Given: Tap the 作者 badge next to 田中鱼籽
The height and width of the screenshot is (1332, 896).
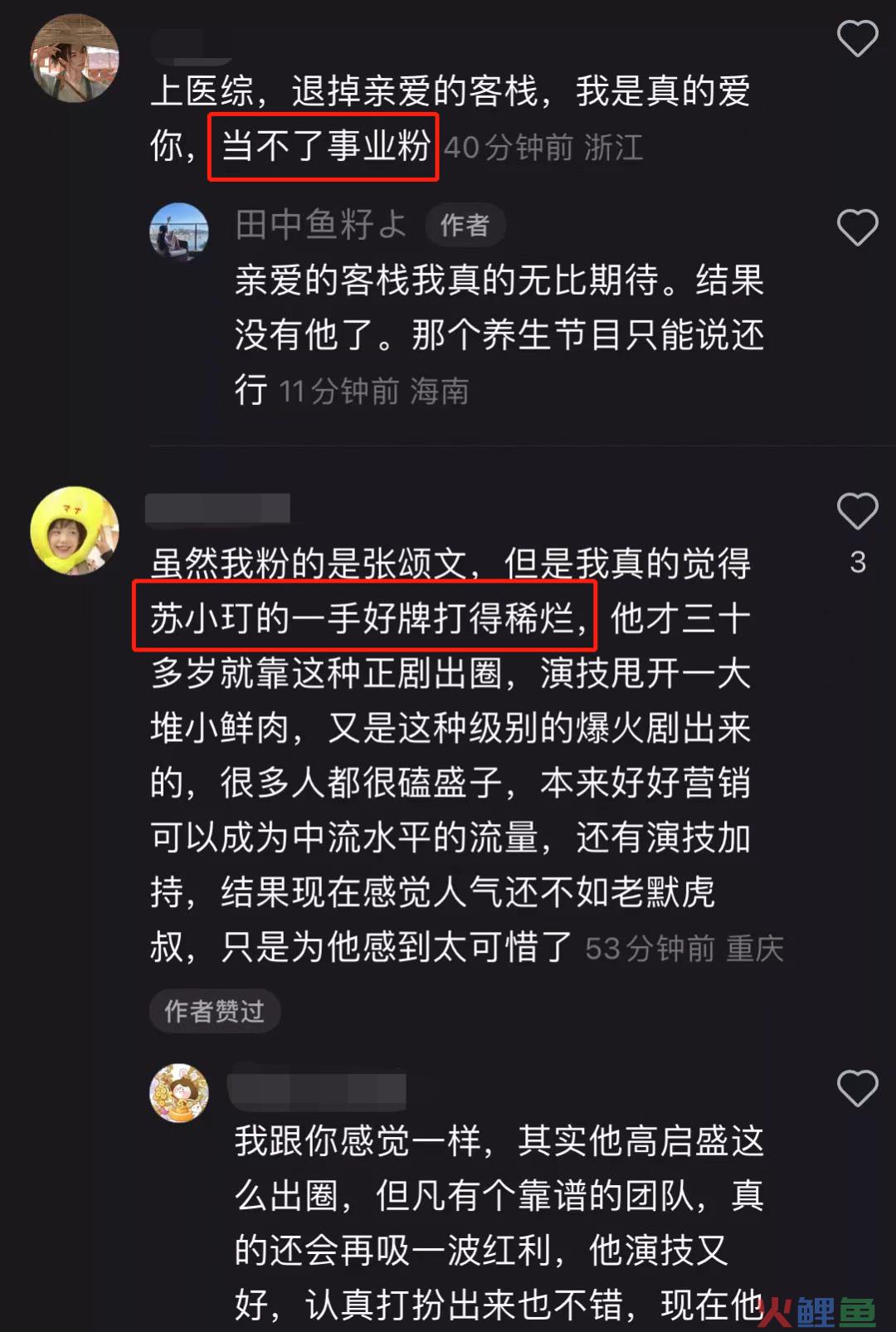Looking at the screenshot, I should [x=465, y=225].
